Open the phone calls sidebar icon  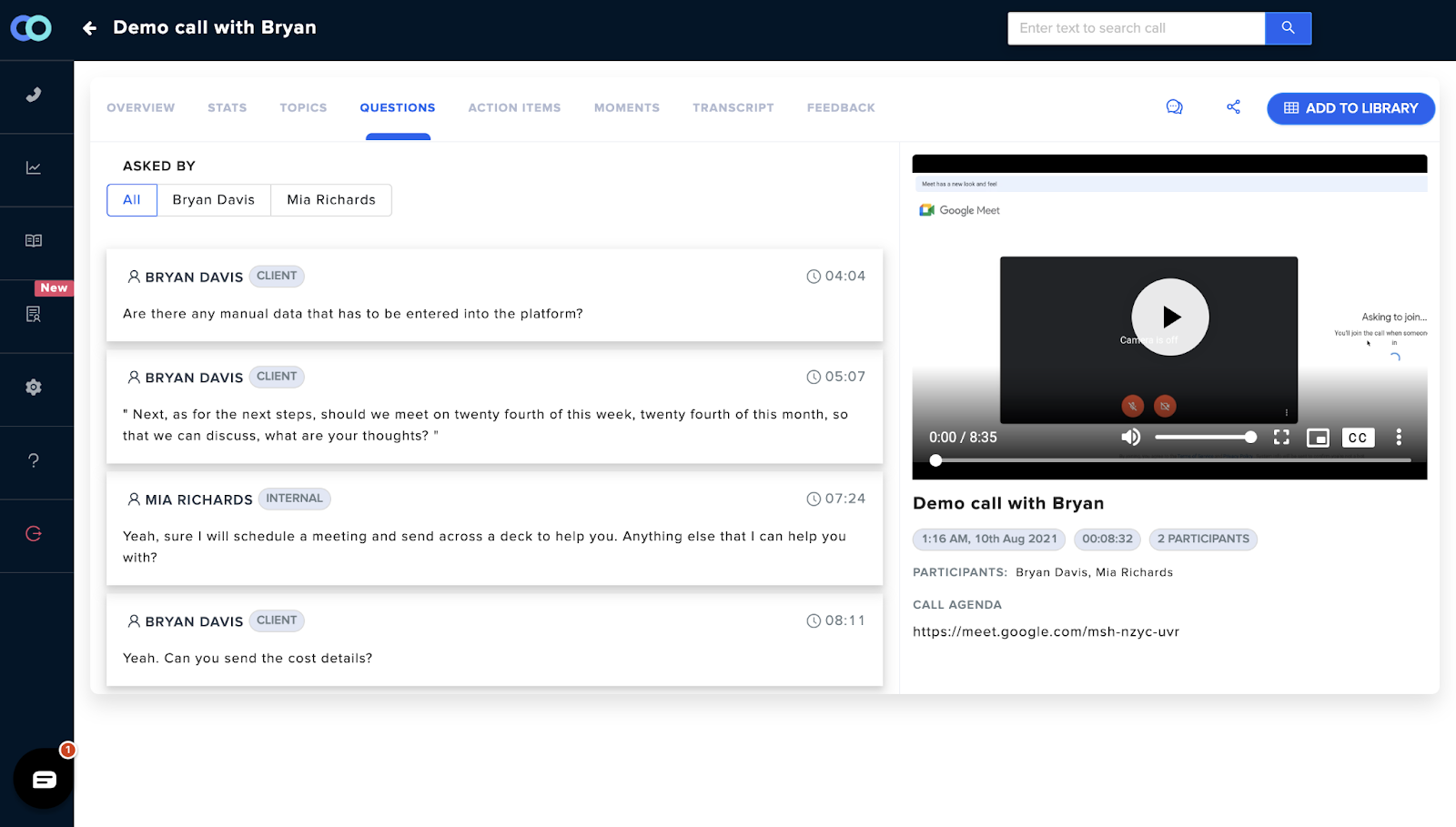(34, 95)
